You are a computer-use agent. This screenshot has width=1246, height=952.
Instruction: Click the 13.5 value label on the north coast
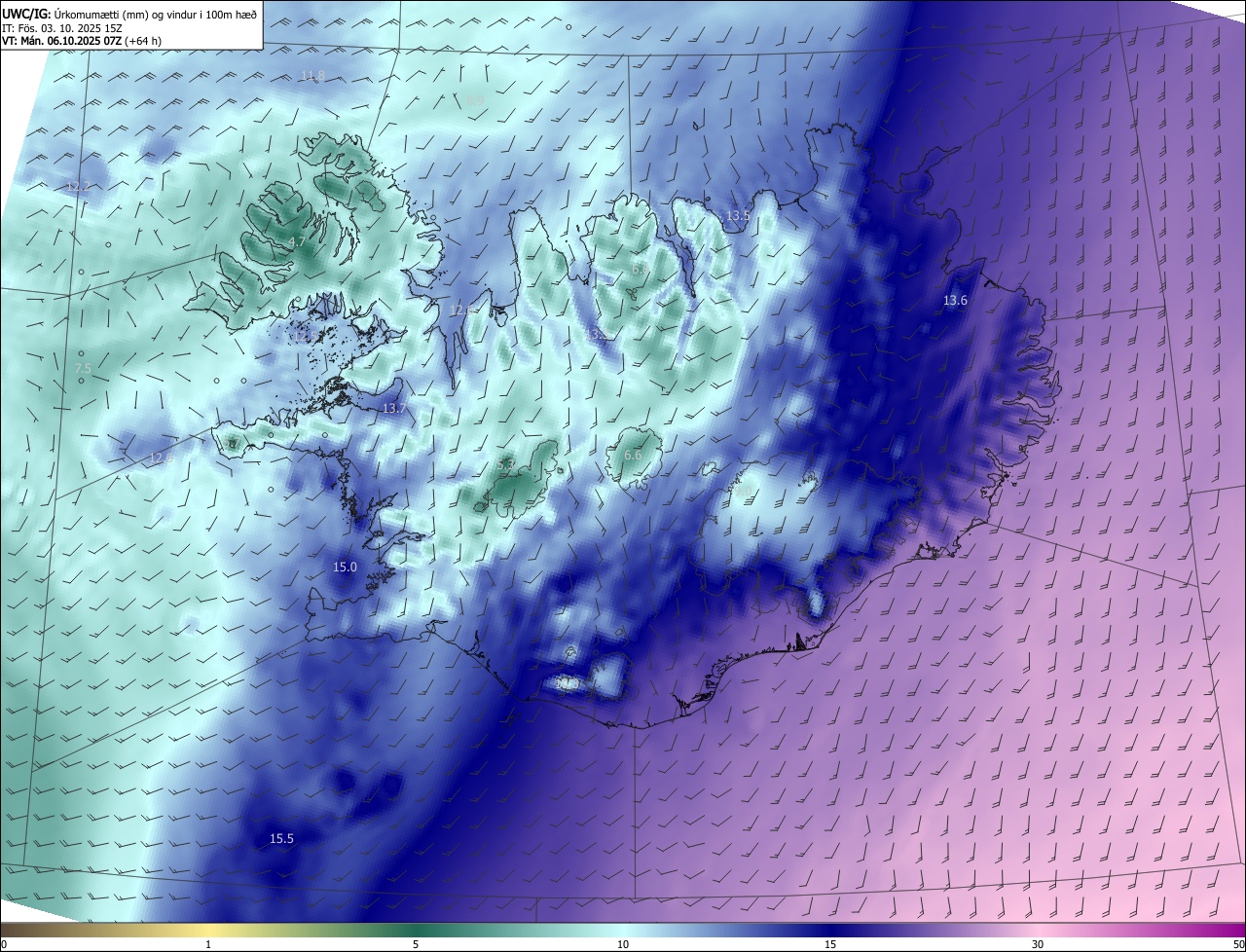pos(738,215)
